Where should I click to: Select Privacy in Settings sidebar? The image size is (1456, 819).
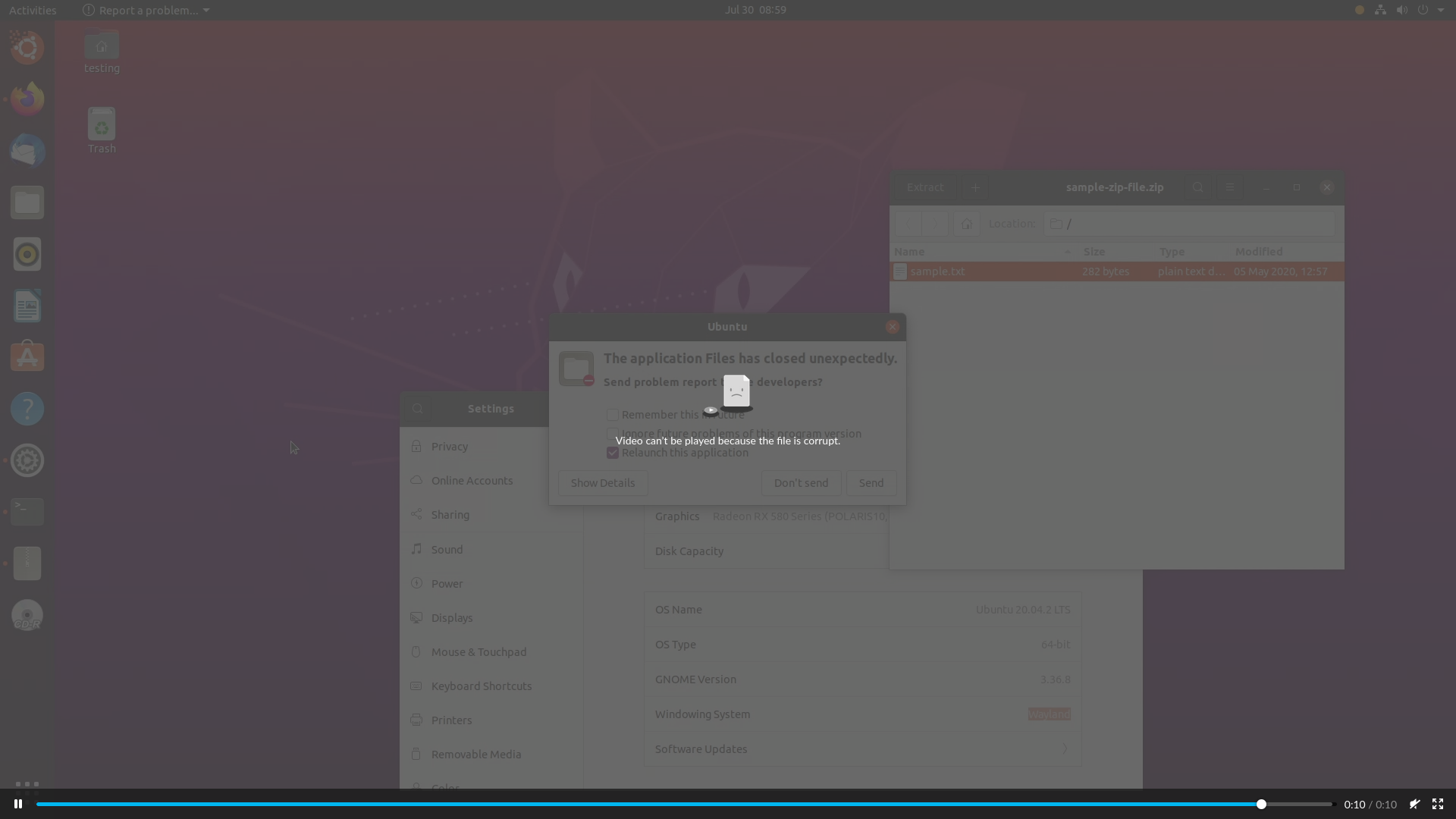click(491, 447)
